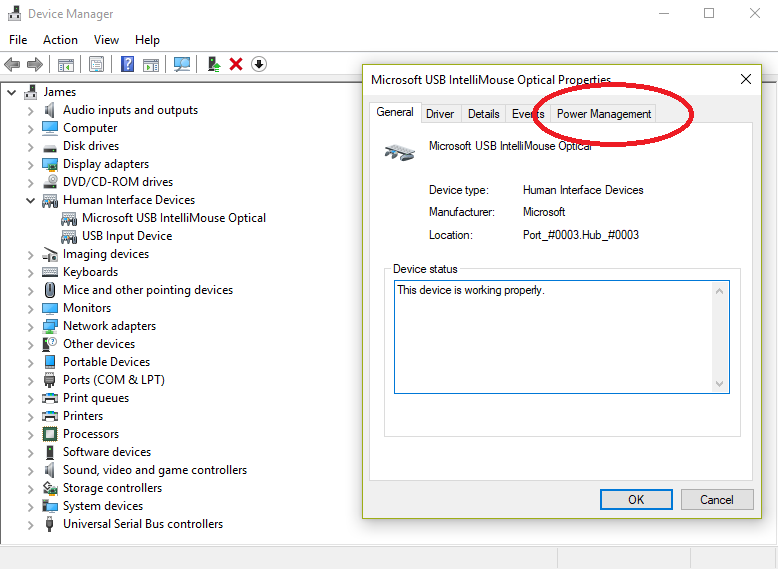
Task: Switch to the Power Management tab
Action: point(603,114)
